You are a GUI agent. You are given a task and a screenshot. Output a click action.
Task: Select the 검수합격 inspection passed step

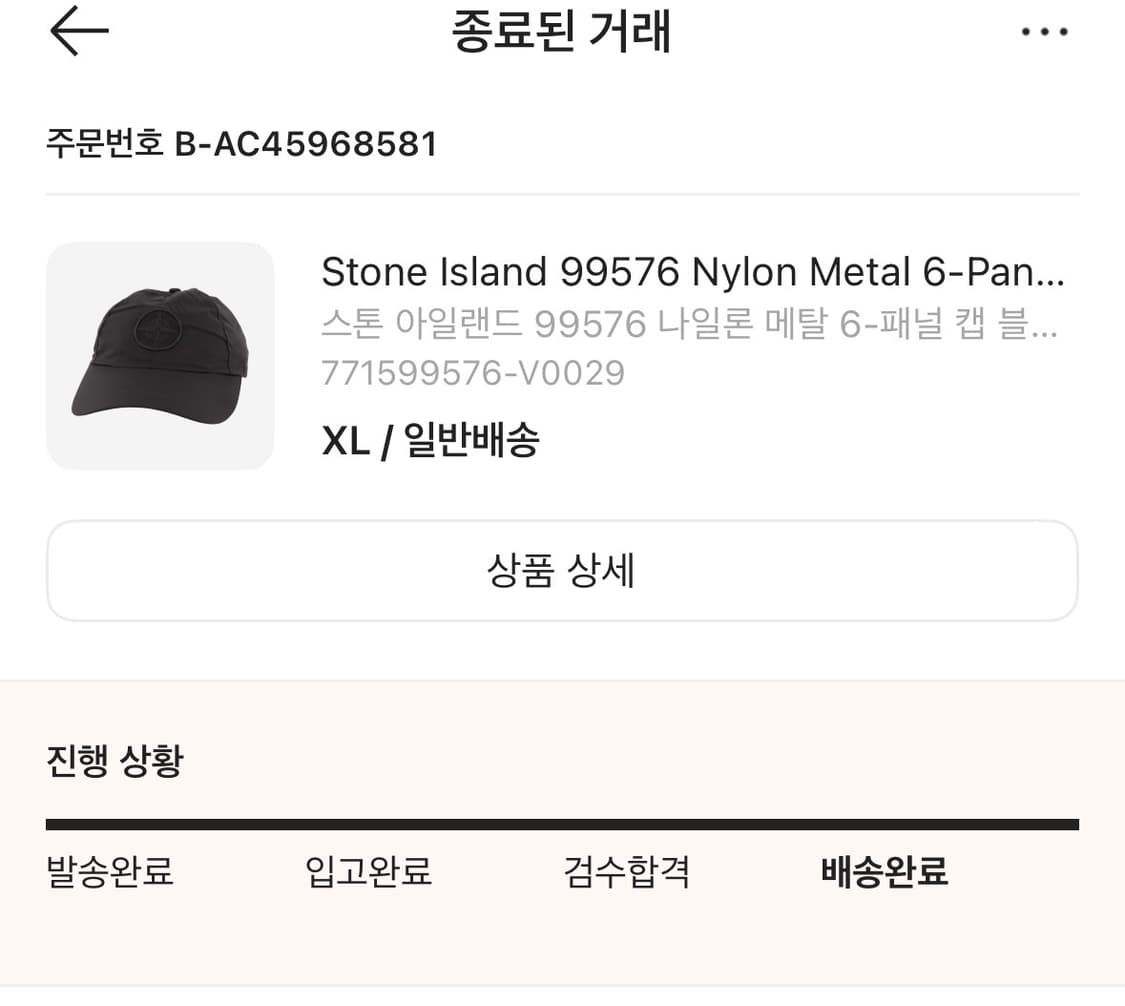coord(627,872)
